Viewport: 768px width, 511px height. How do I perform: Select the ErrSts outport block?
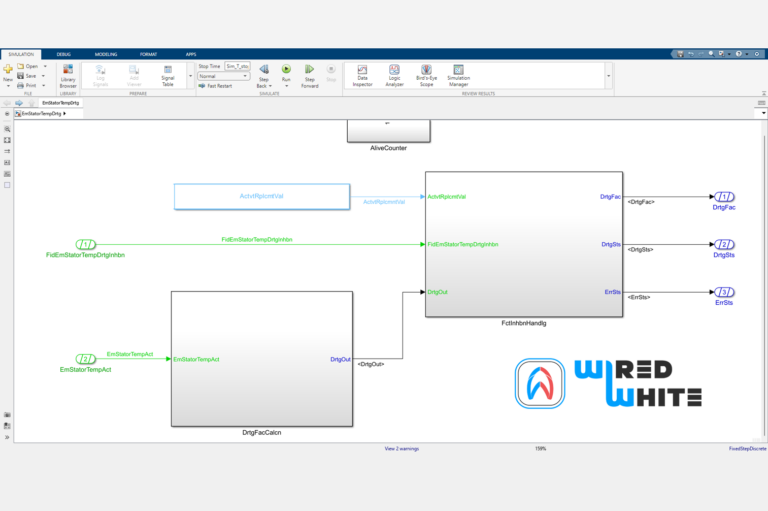coord(724,292)
